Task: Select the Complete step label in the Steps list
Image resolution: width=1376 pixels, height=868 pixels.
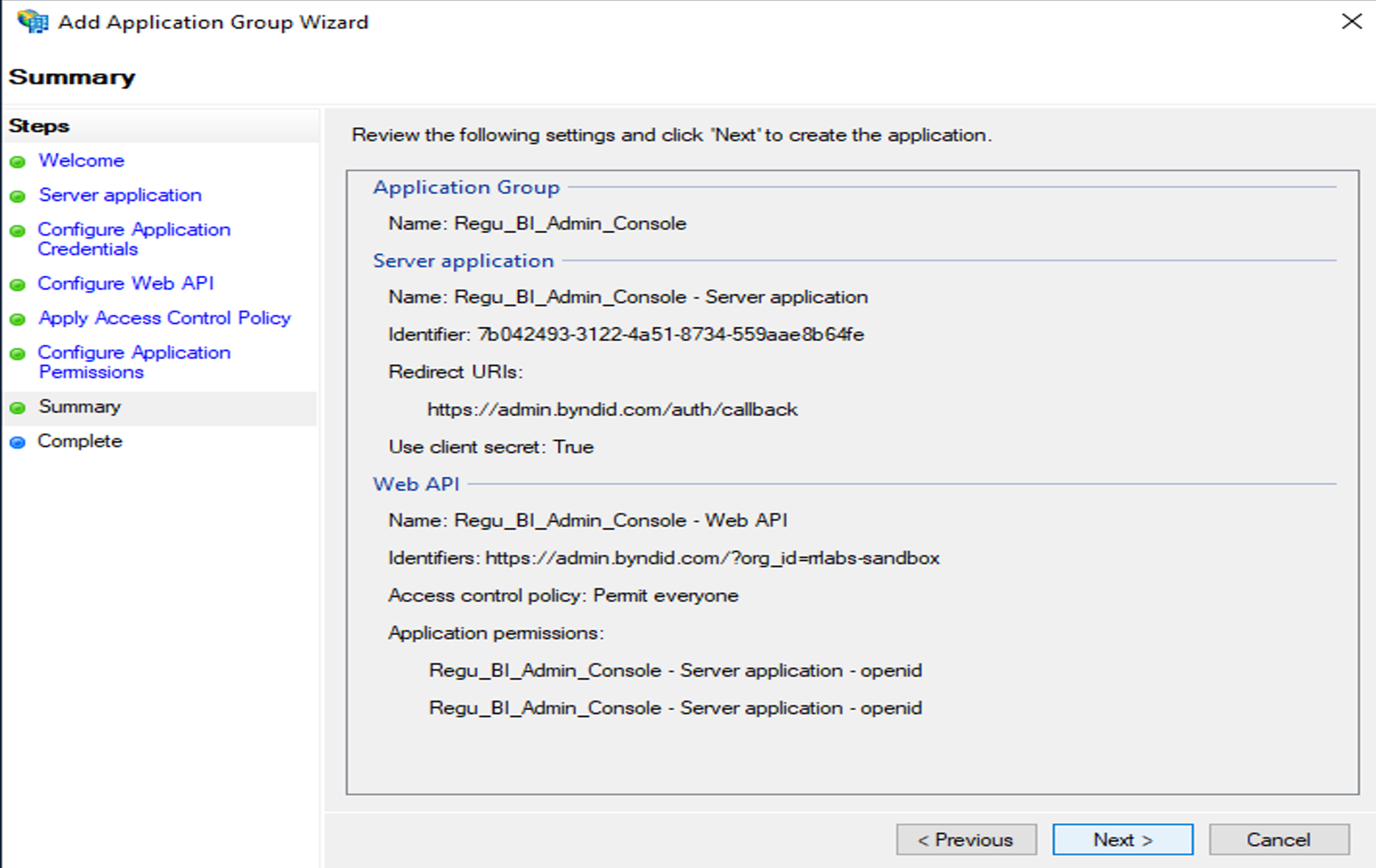Action: click(79, 441)
